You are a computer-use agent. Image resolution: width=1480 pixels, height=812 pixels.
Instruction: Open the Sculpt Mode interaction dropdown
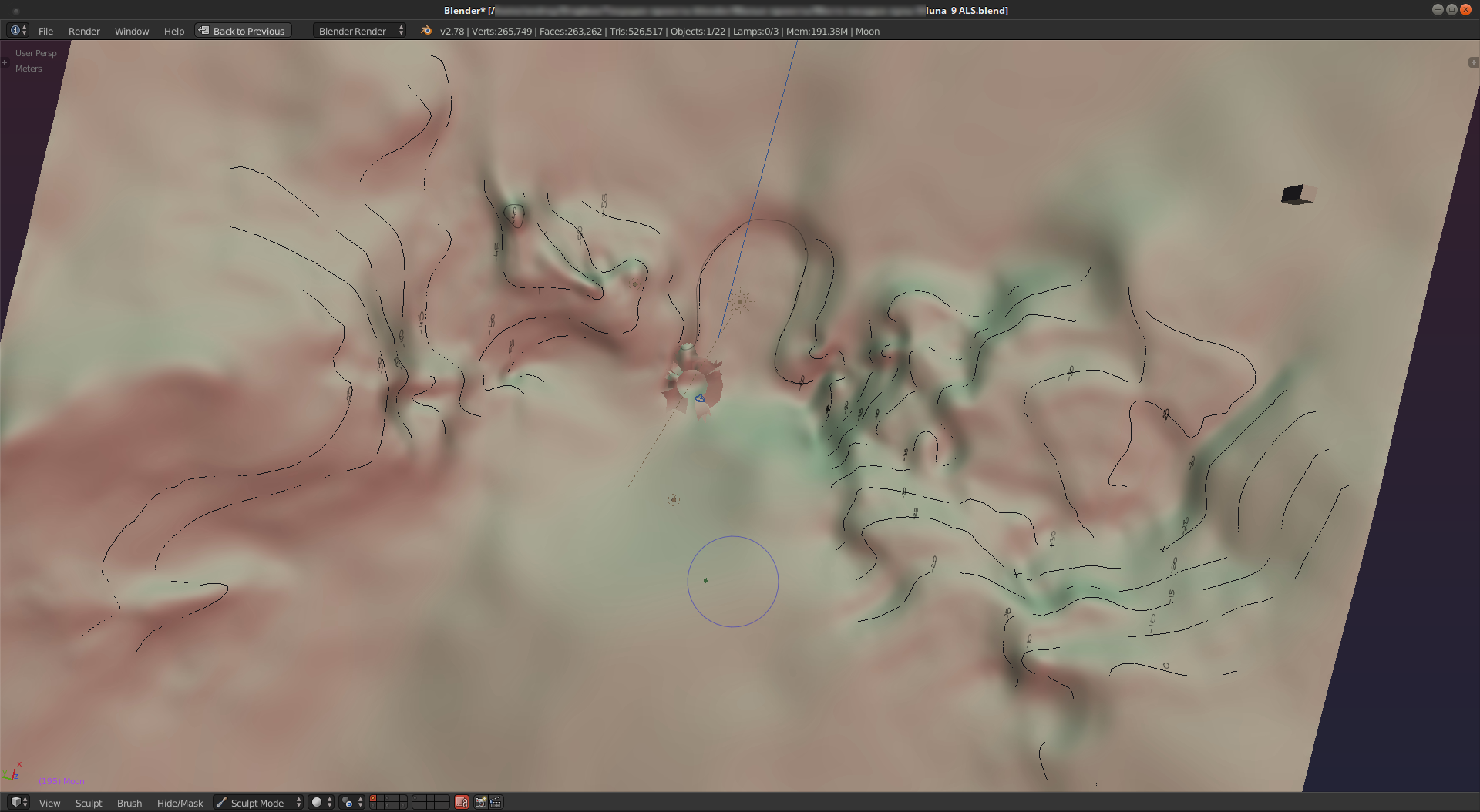click(x=258, y=803)
